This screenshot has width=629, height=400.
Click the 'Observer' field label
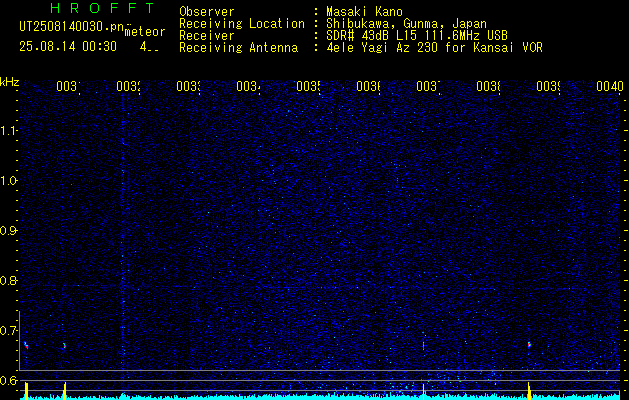(207, 12)
